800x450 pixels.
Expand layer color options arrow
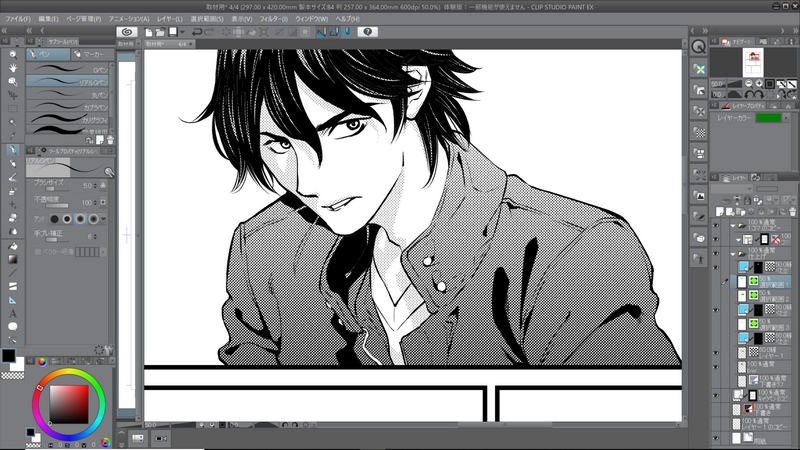tap(787, 118)
